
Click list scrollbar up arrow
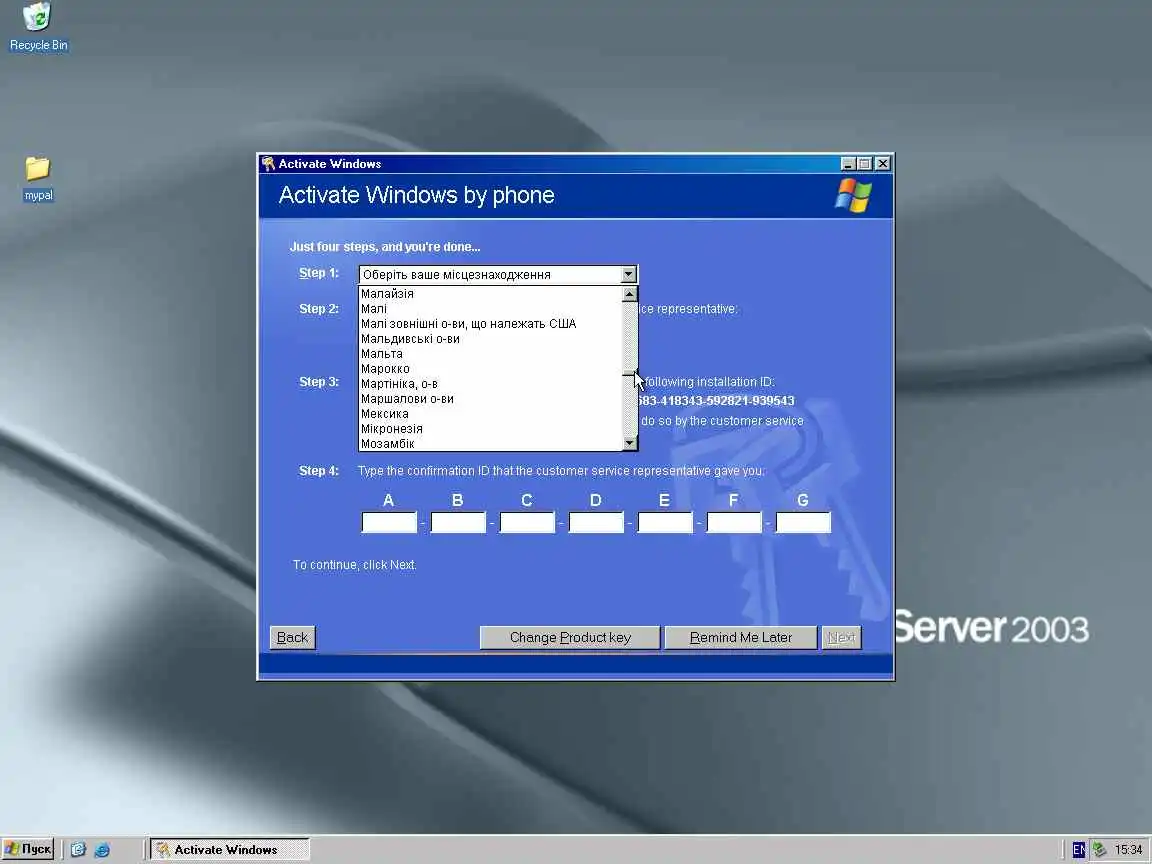[630, 294]
